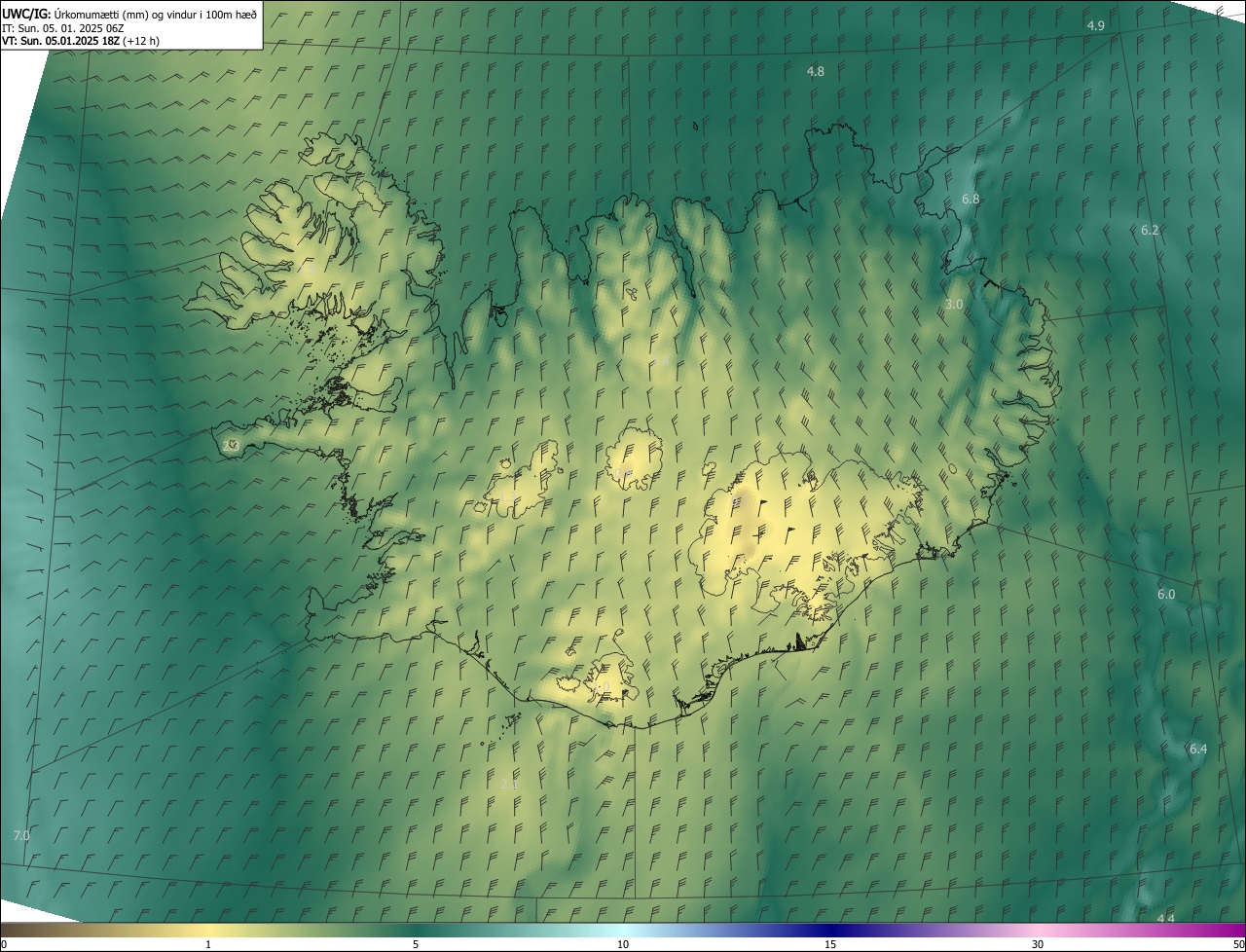Click the '30' tick label on color scale
The width and height of the screenshot is (1246, 952).
1038,944
